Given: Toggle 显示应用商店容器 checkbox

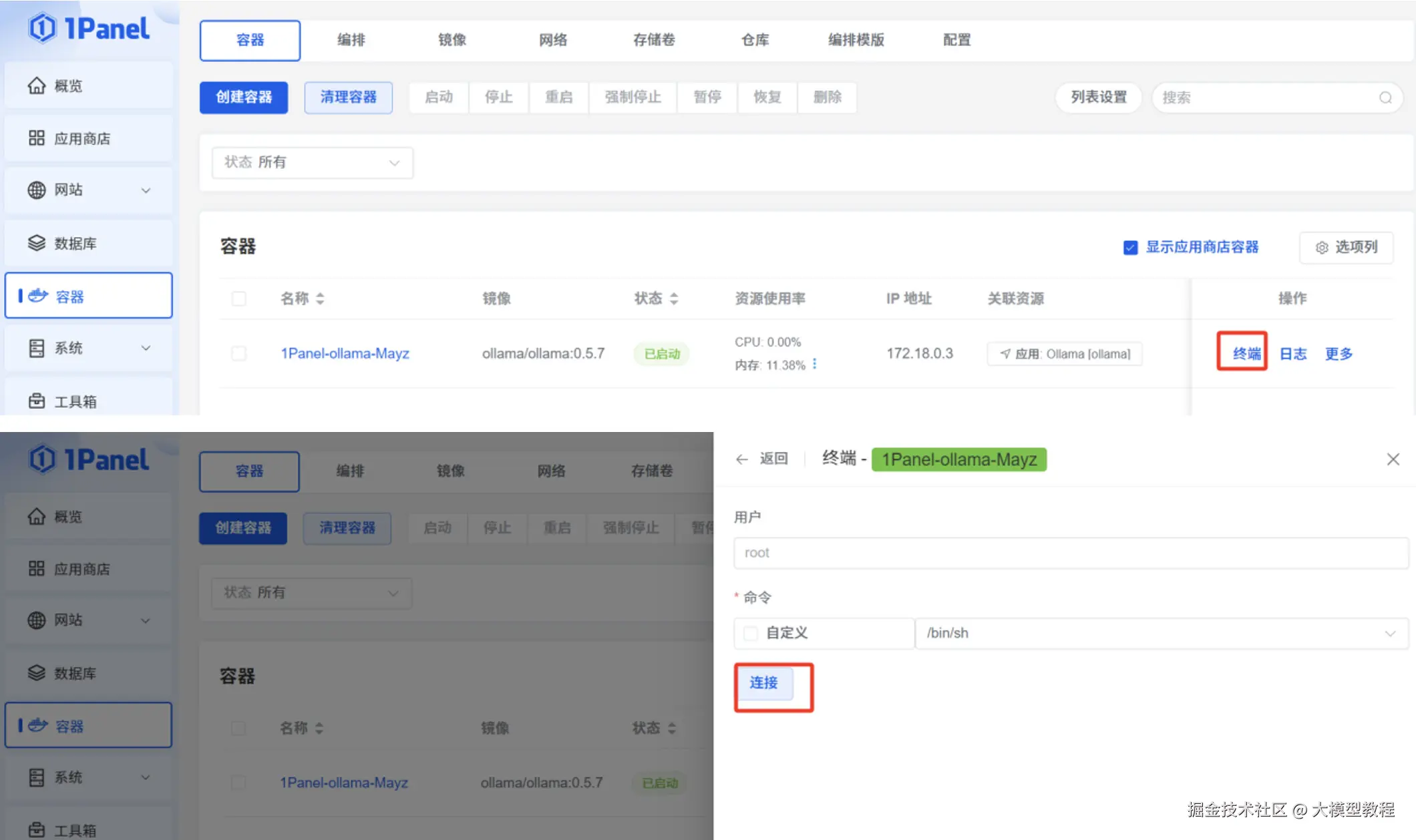Looking at the screenshot, I should [1130, 248].
